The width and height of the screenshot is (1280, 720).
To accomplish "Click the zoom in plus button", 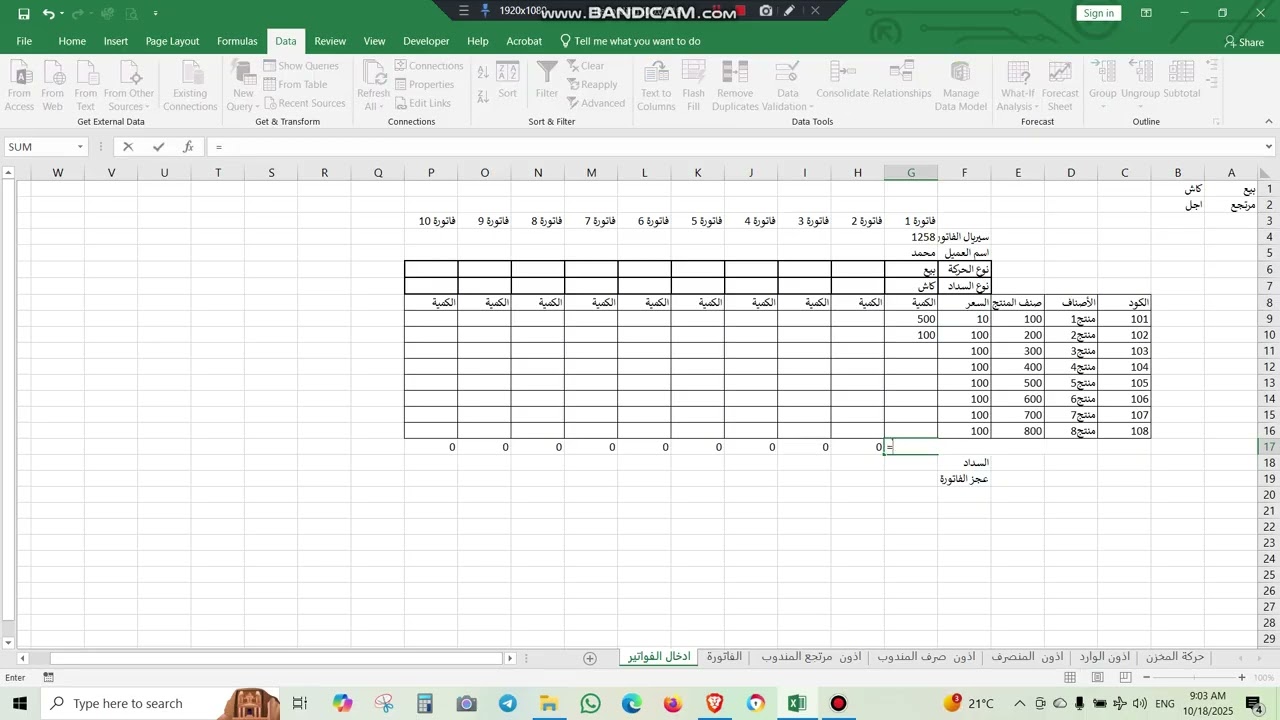I will pos(1242,677).
